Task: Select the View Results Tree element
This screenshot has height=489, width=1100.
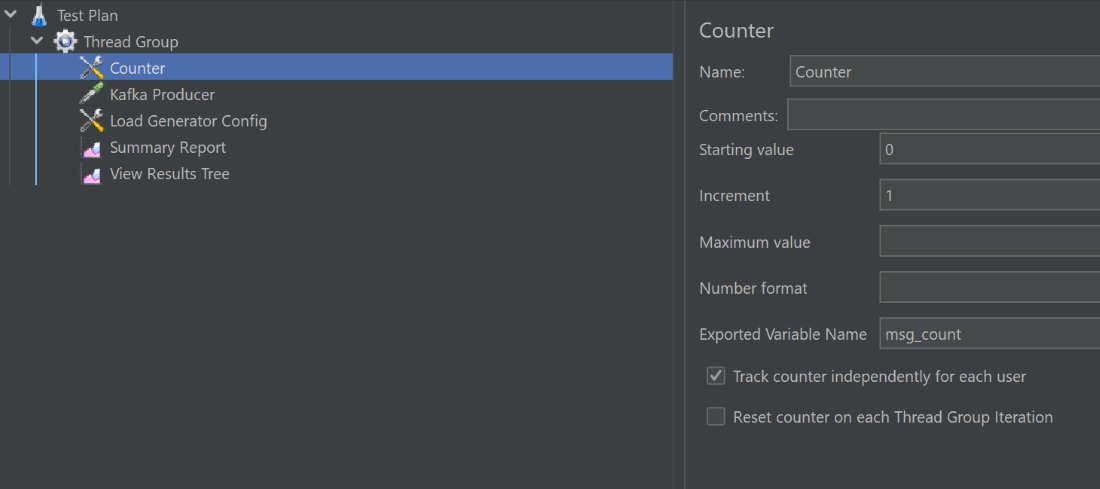Action: [170, 174]
